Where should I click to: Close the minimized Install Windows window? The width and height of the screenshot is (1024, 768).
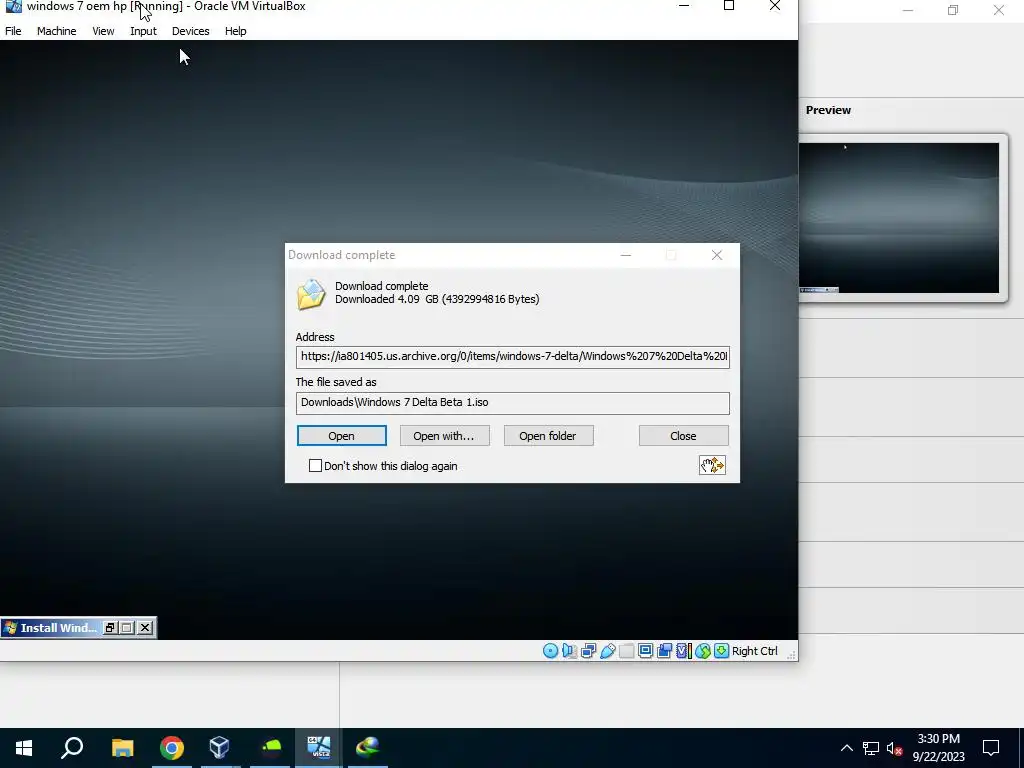point(145,628)
